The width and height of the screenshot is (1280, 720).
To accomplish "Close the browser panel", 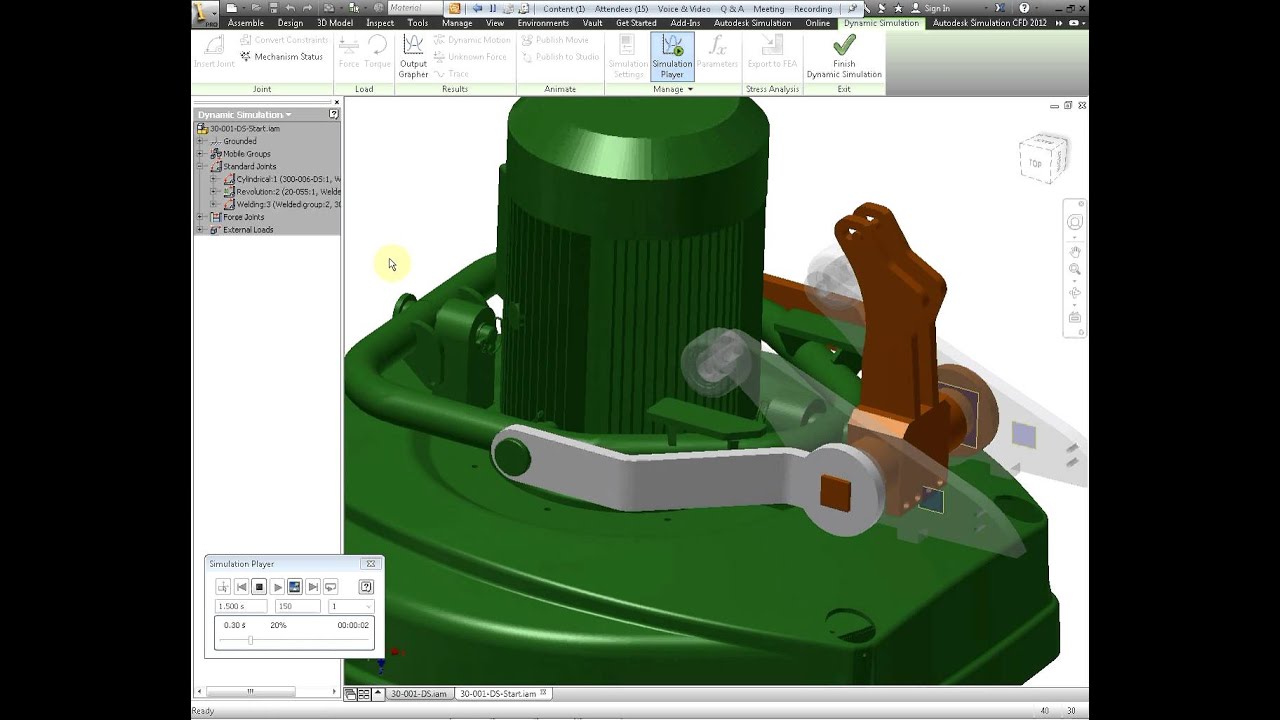I will pyautogui.click(x=336, y=101).
